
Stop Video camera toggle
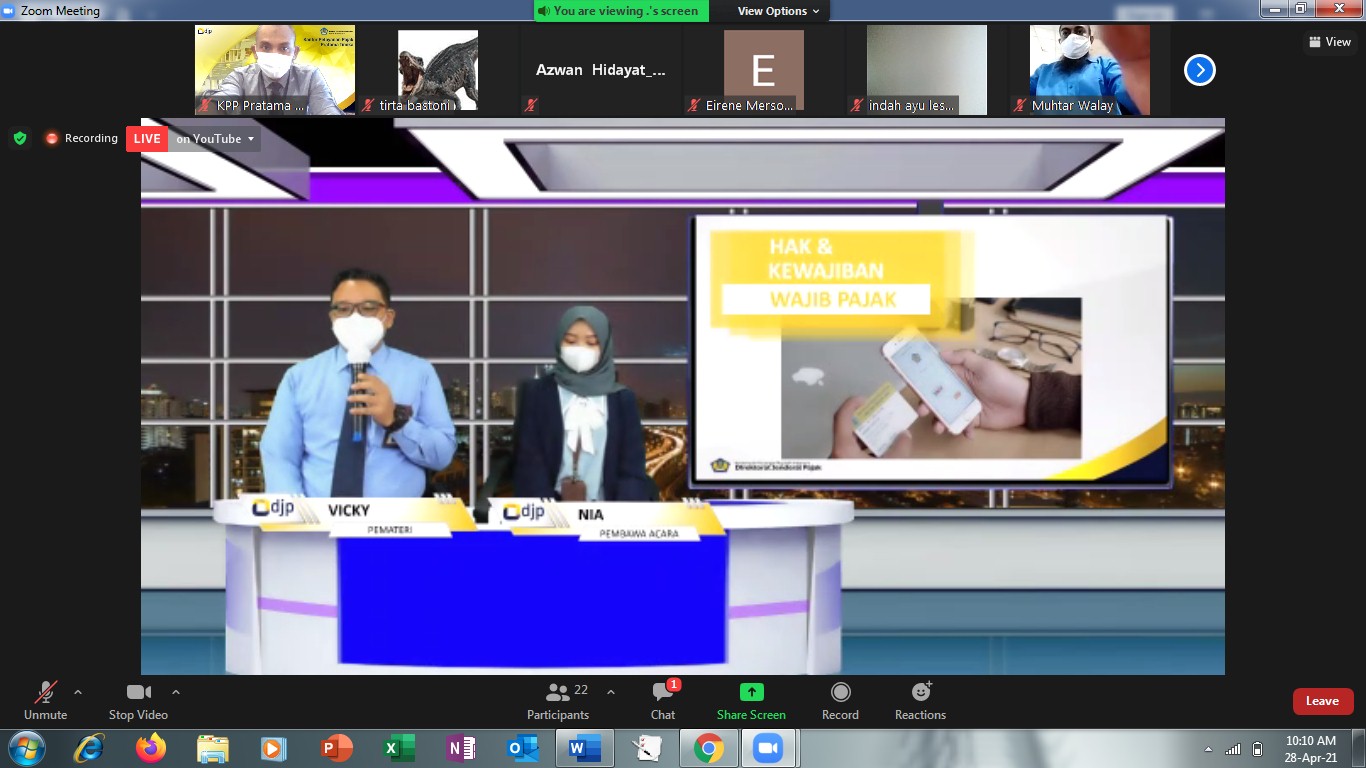point(138,701)
